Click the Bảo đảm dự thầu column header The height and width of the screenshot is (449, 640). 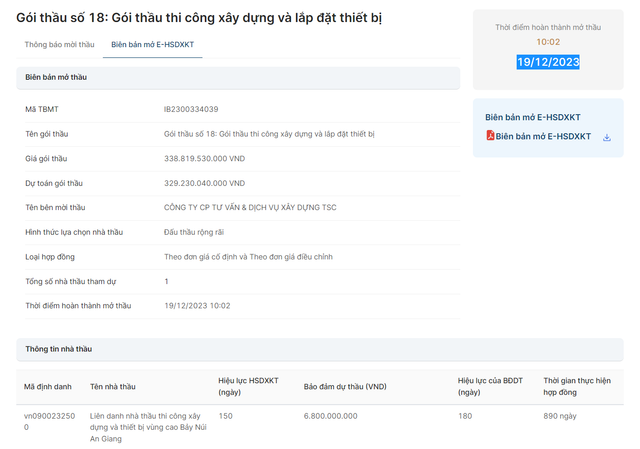[x=345, y=386]
